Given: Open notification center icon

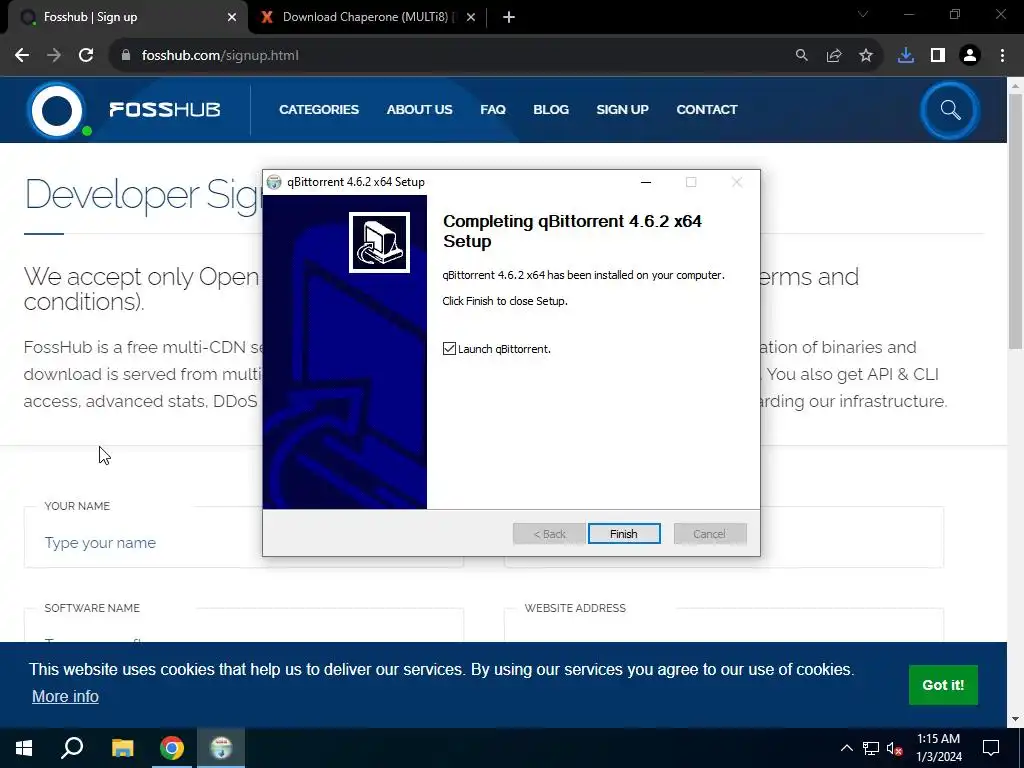Looking at the screenshot, I should tap(991, 748).
